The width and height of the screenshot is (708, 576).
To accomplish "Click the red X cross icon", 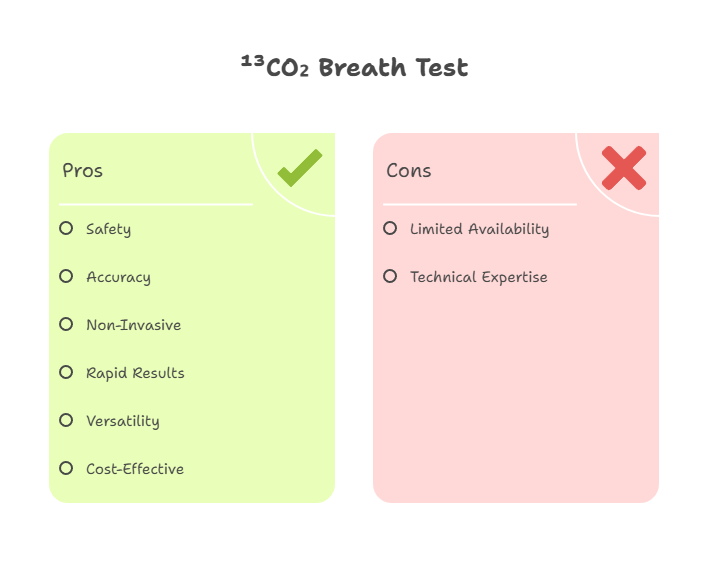I will 624,168.
